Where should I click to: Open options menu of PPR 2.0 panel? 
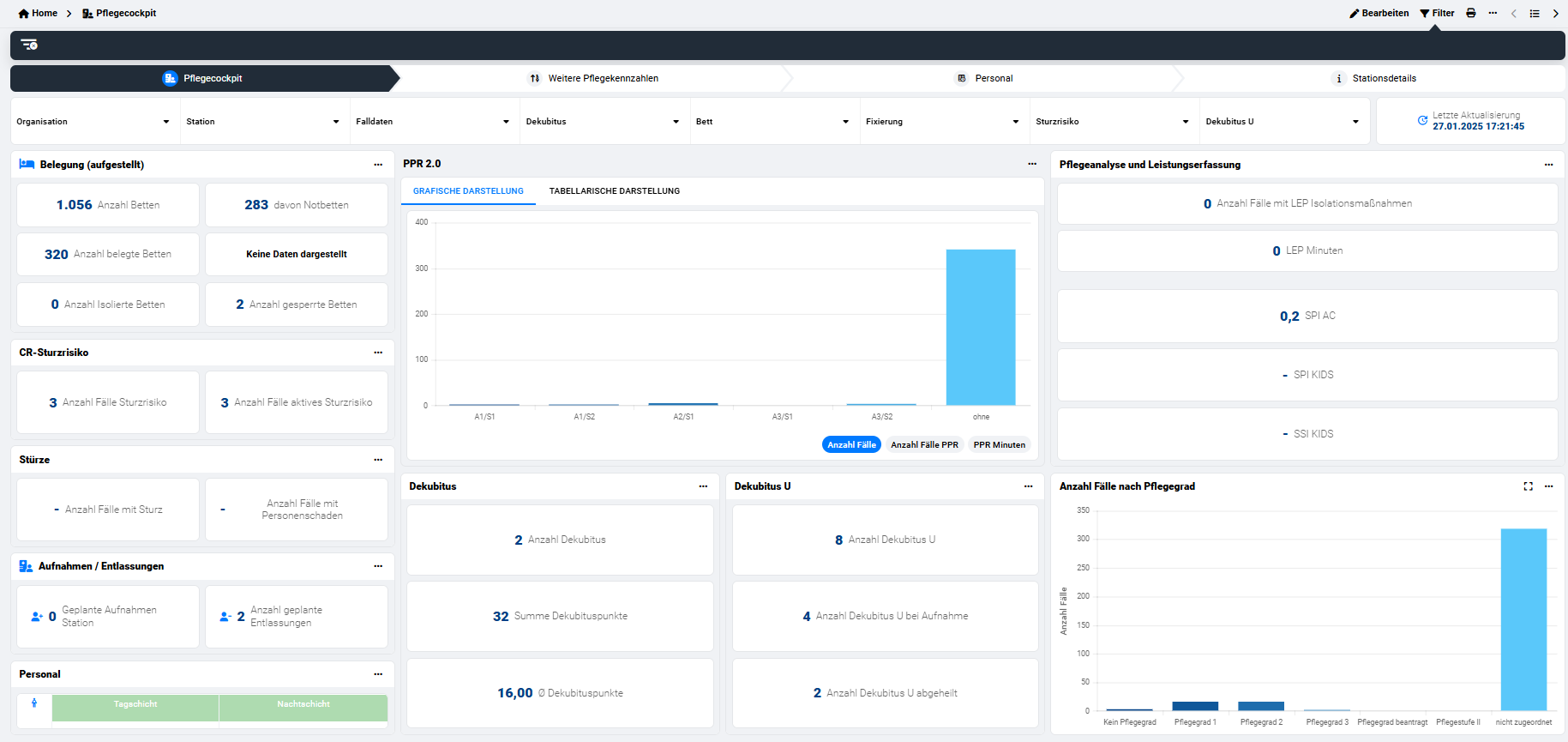1032,164
